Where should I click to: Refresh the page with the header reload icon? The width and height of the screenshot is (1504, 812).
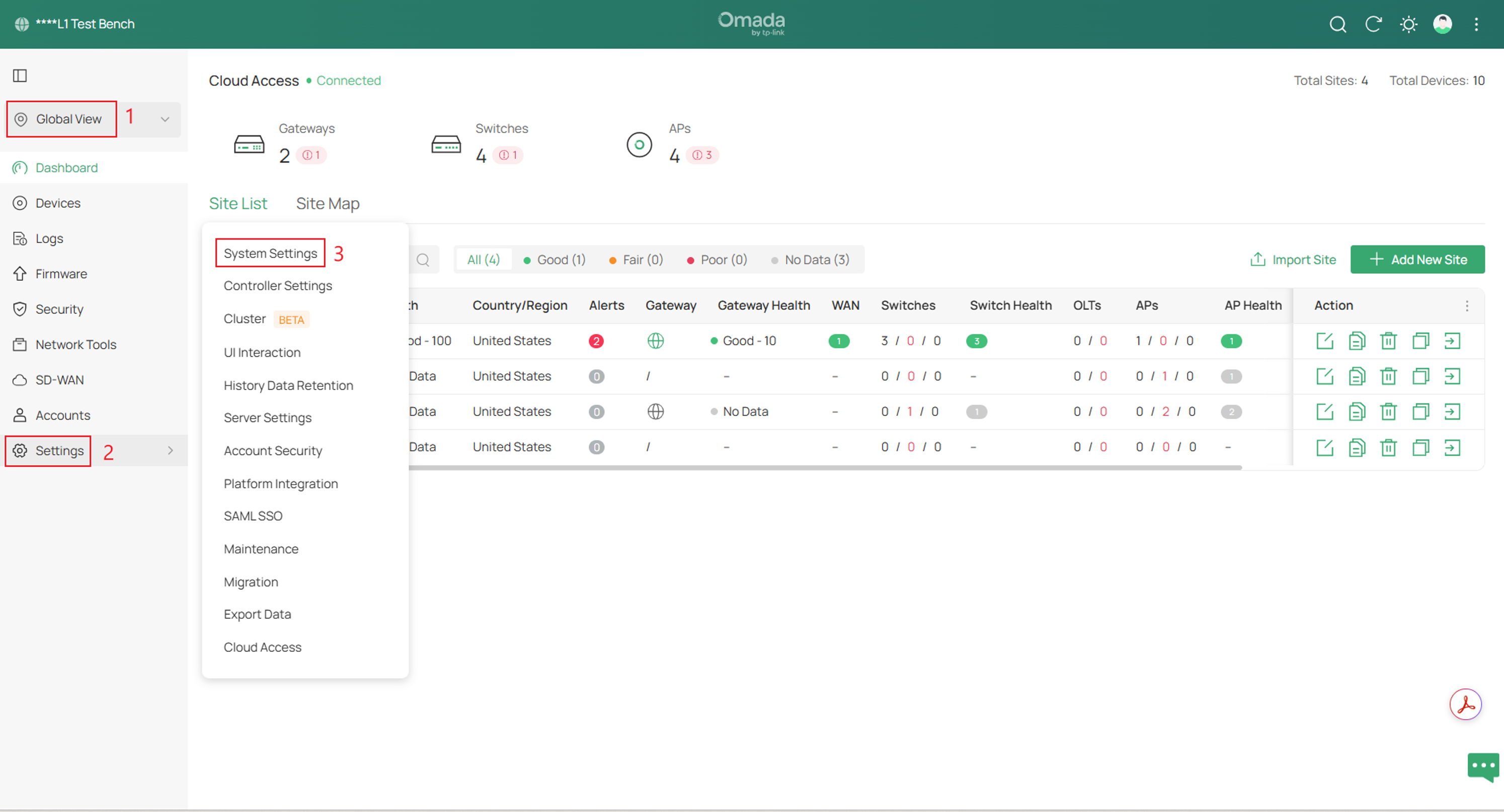(1373, 24)
